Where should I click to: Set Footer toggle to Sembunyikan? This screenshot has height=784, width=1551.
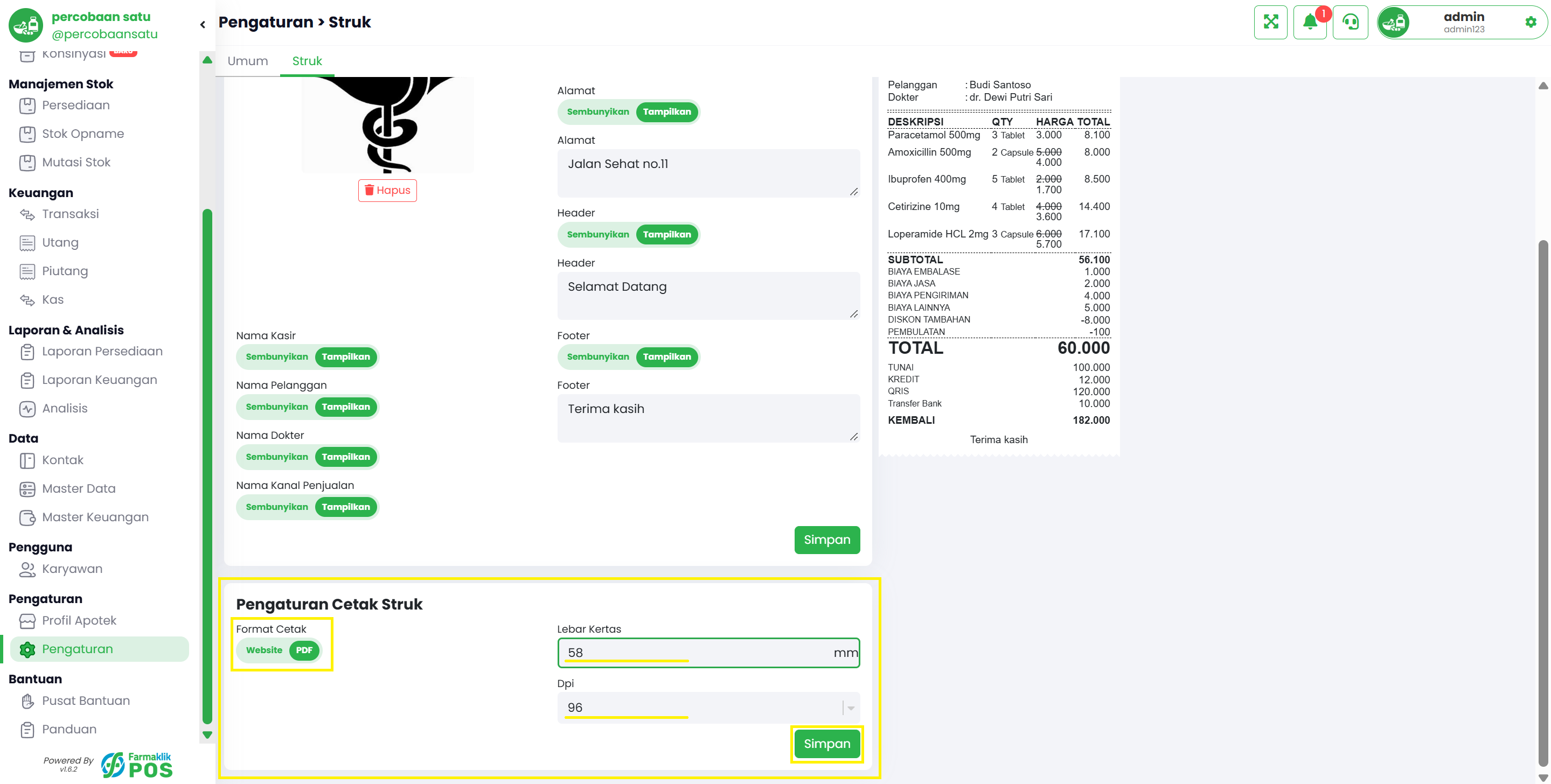coord(597,357)
